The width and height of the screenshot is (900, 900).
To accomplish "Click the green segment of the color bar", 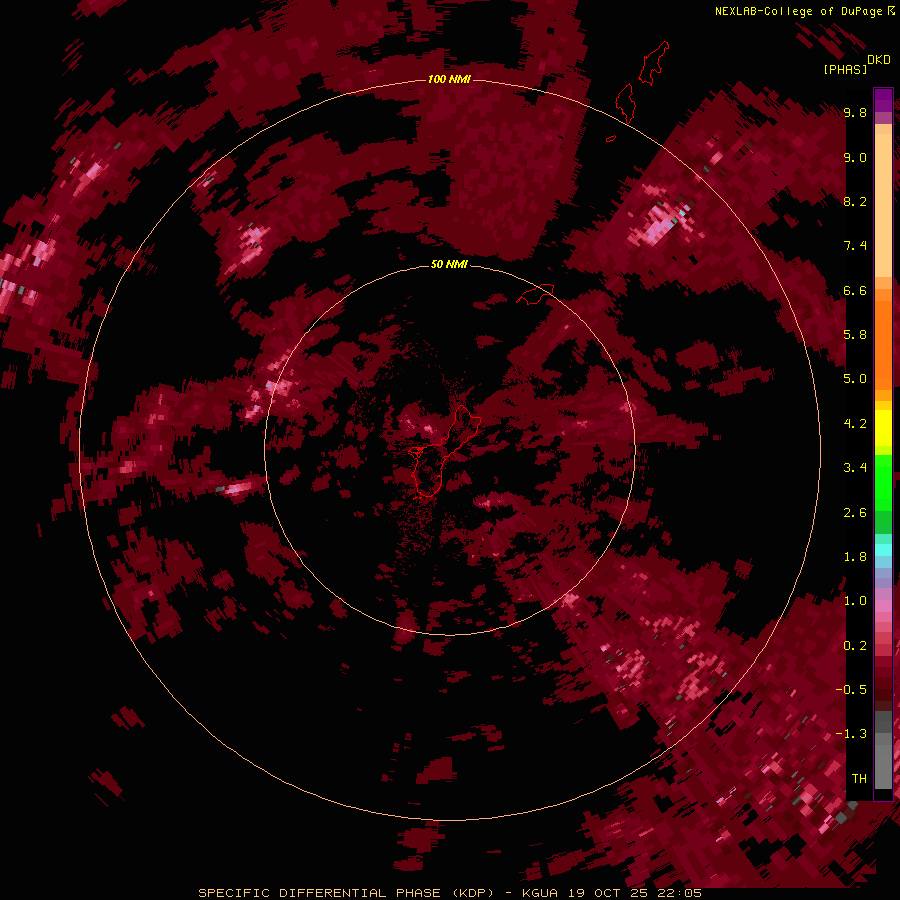I will pos(883,494).
